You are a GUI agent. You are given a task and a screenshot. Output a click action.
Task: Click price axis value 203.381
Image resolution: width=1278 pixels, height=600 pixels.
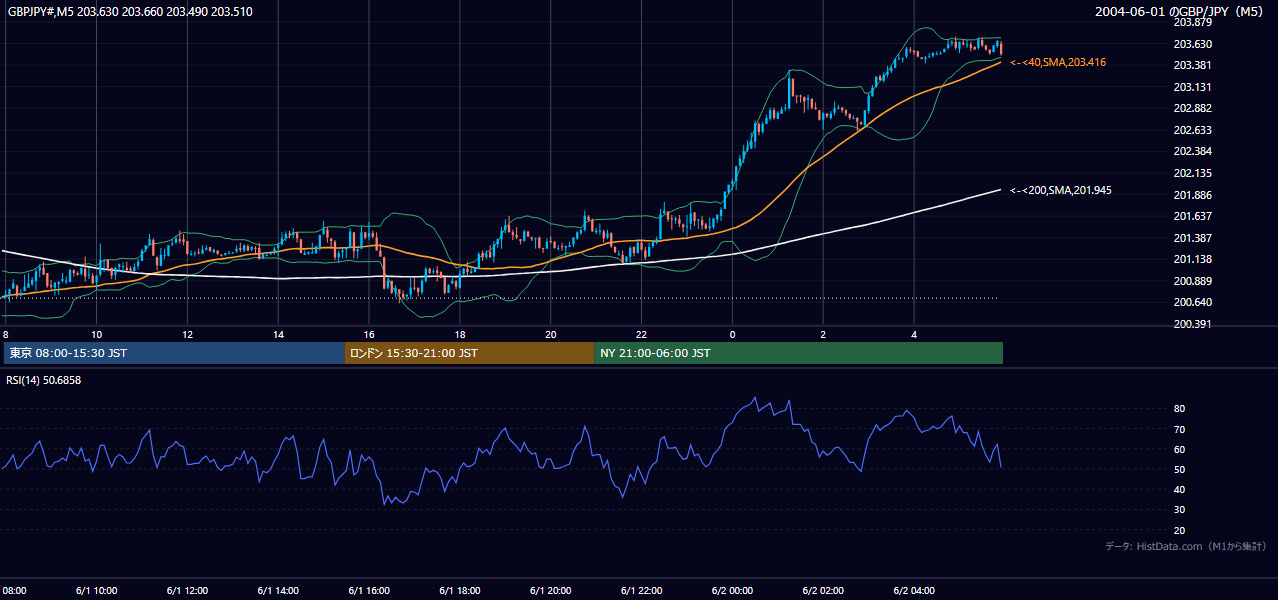pos(1192,65)
